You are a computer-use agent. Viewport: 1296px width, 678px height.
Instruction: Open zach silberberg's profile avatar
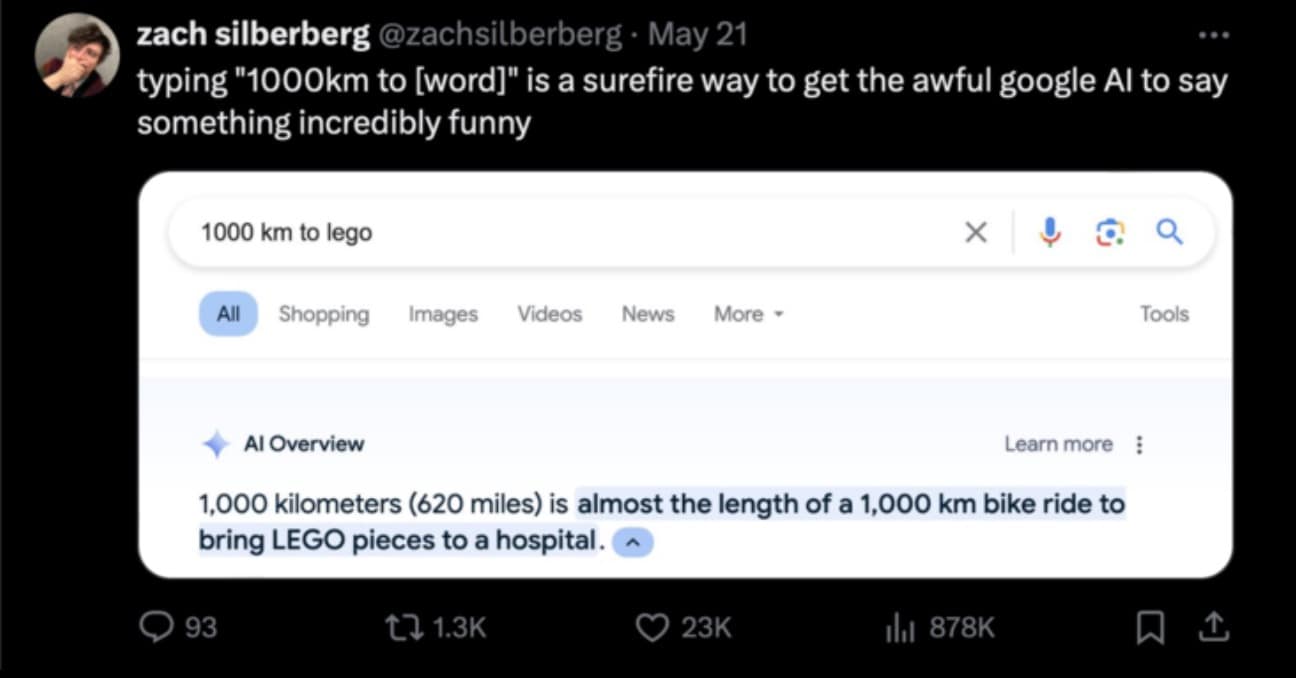point(77,55)
